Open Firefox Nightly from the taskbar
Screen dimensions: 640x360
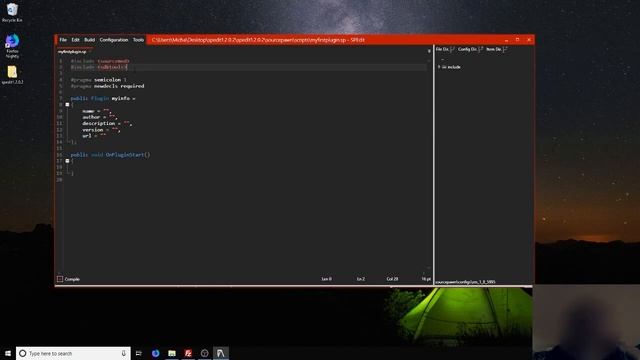coord(156,353)
